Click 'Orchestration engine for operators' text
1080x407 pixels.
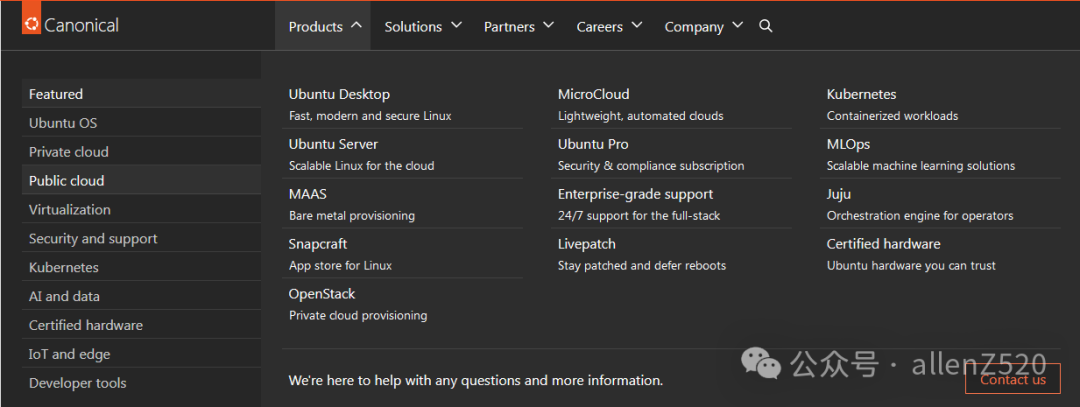920,216
